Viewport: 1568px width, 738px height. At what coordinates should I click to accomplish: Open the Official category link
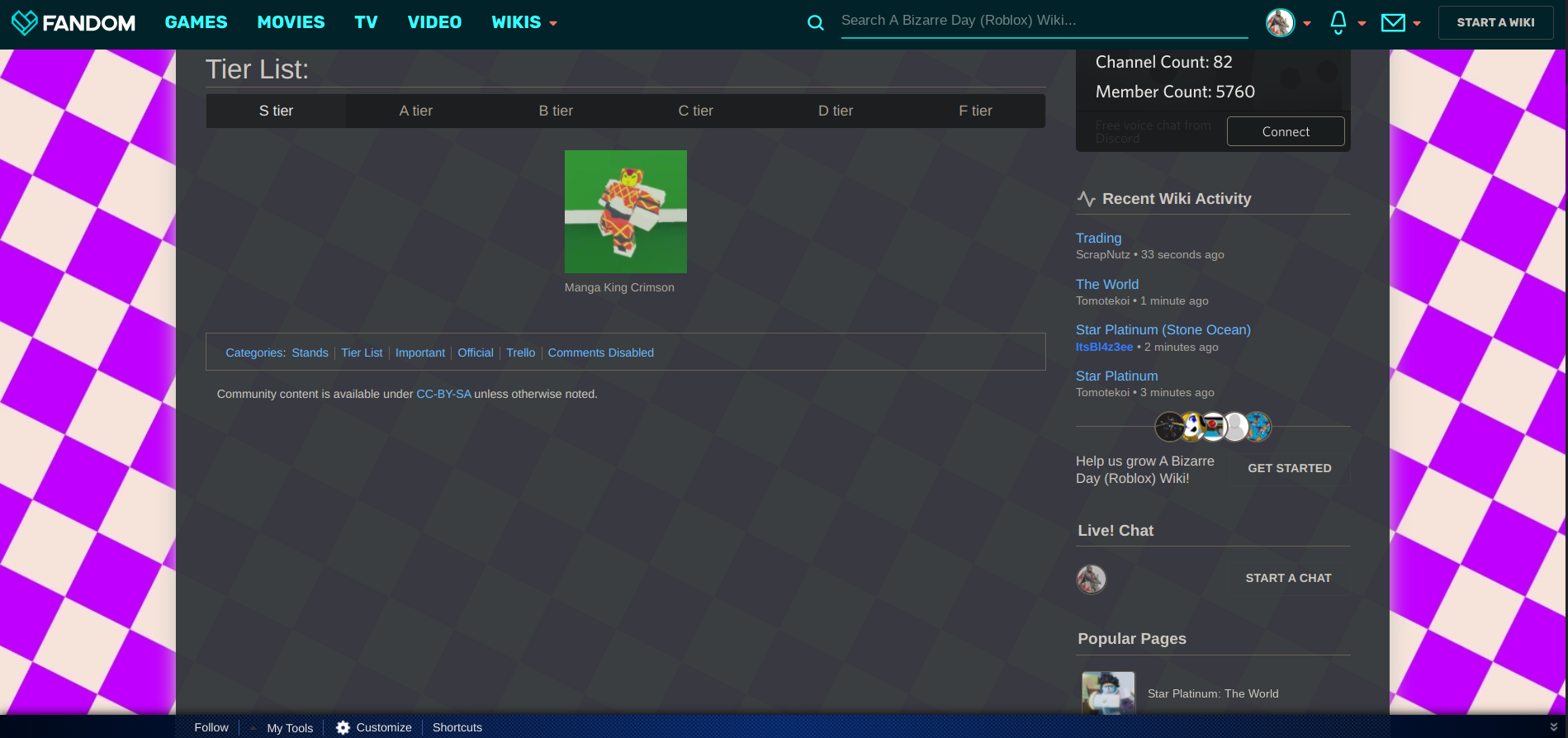[x=476, y=352]
